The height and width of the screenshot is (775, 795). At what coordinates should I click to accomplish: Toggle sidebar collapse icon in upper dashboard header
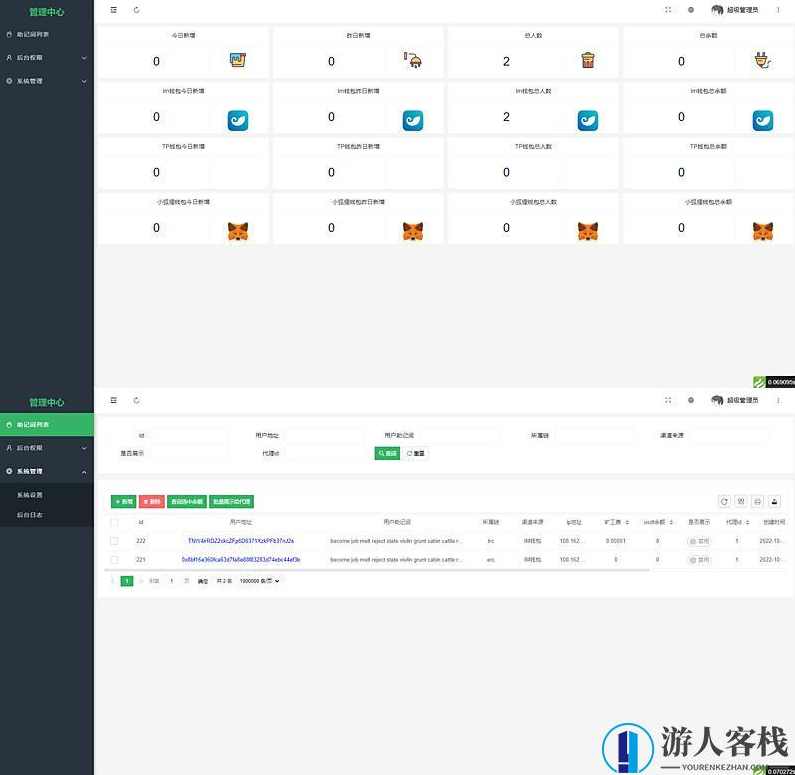[114, 10]
